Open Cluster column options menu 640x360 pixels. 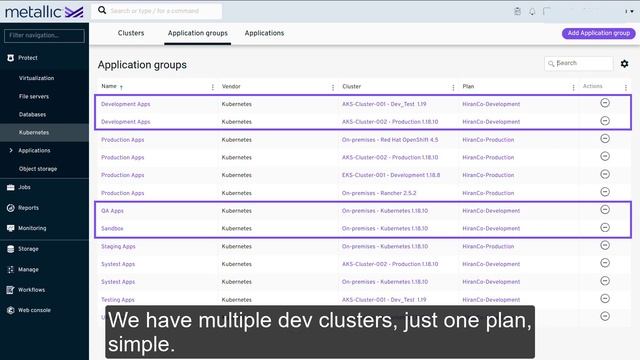point(453,87)
